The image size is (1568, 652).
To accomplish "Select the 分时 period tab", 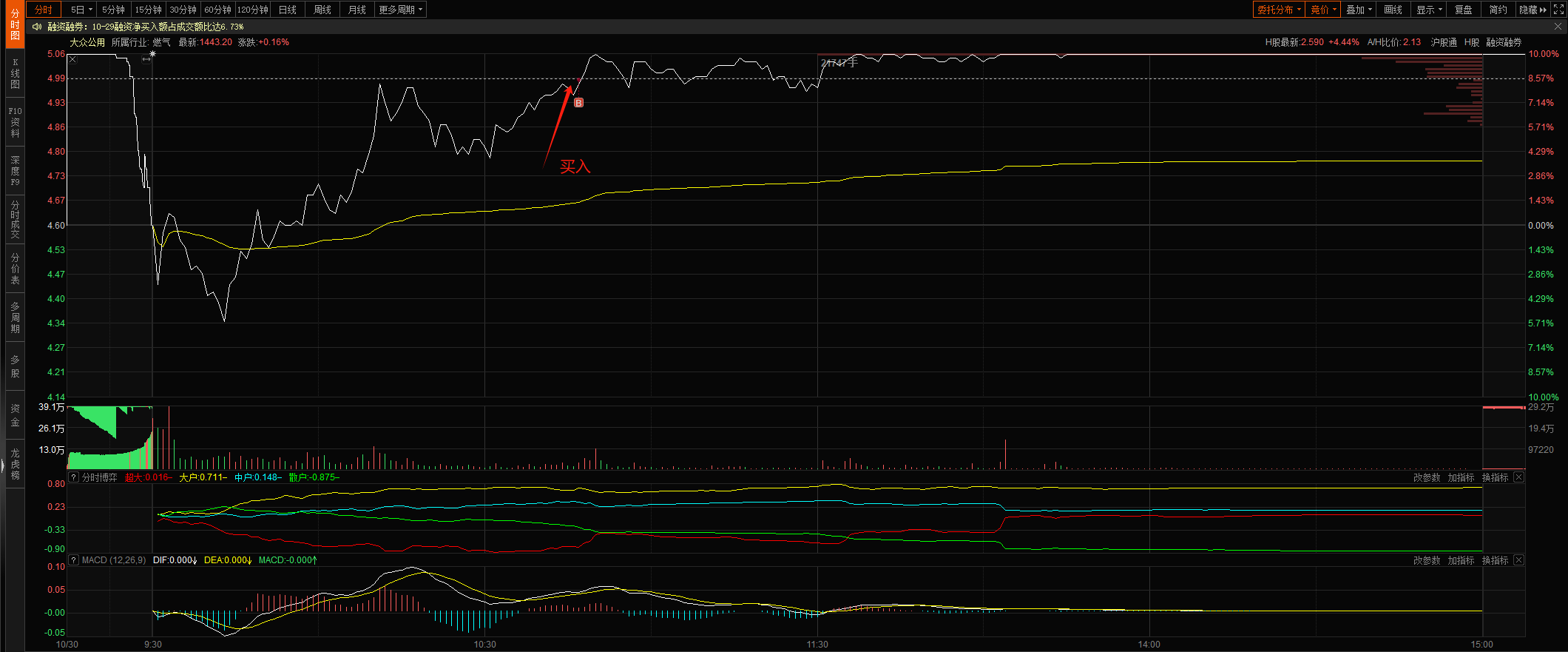I will pos(44,10).
